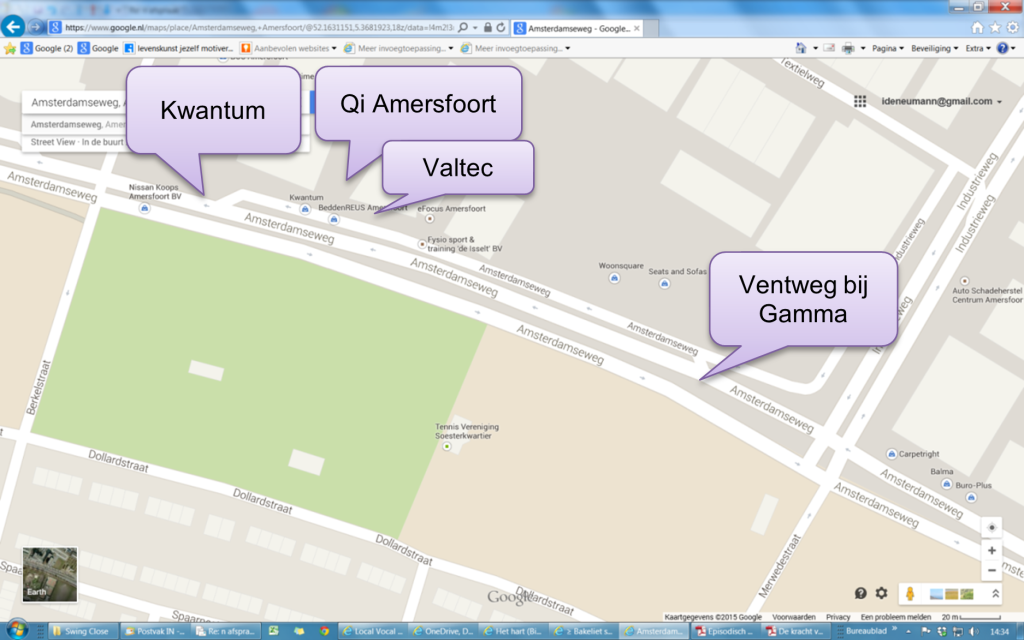
Task: Click the add-to-favorites bar star icon
Action: pos(10,48)
